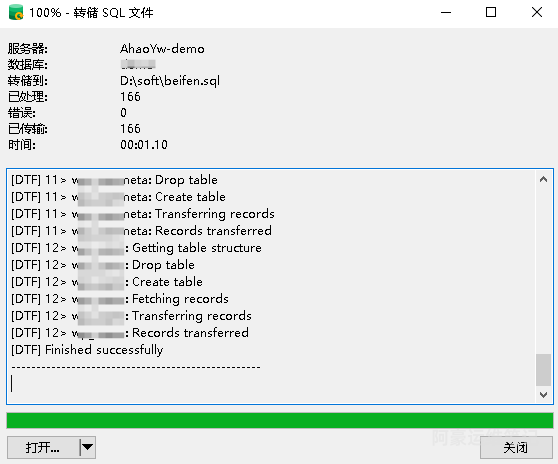This screenshot has height=464, width=558.
Task: Click the 已传输: label
Action: (x=27, y=129)
